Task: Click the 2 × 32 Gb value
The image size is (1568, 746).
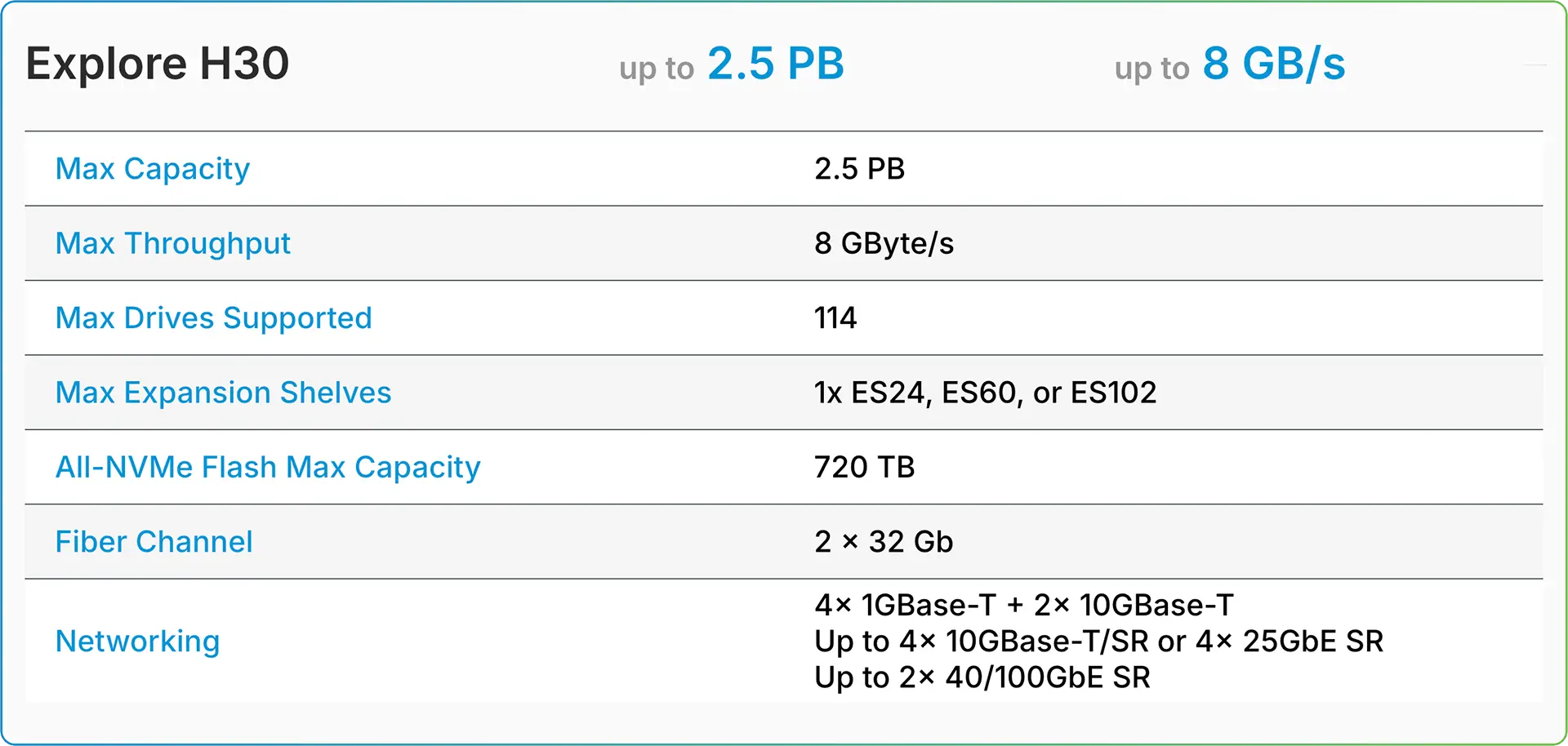Action: 884,542
